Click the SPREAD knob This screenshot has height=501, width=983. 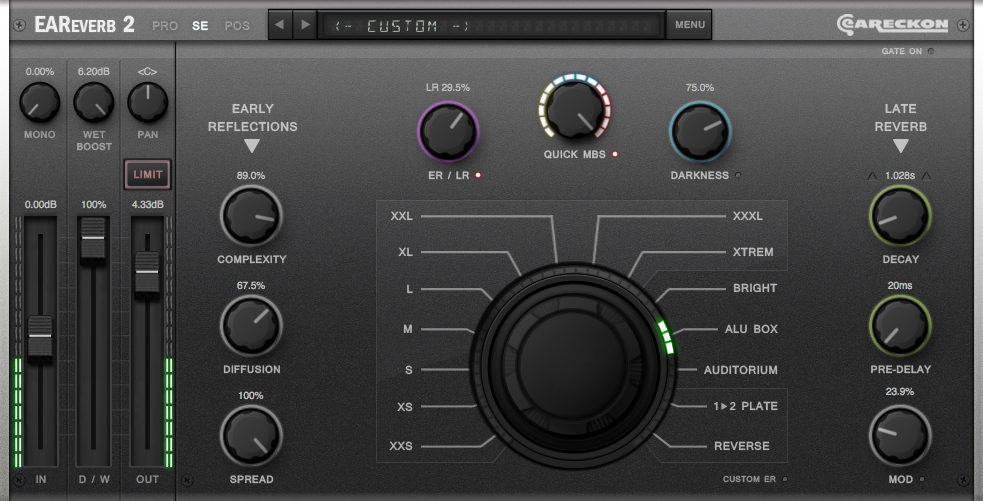click(x=251, y=435)
